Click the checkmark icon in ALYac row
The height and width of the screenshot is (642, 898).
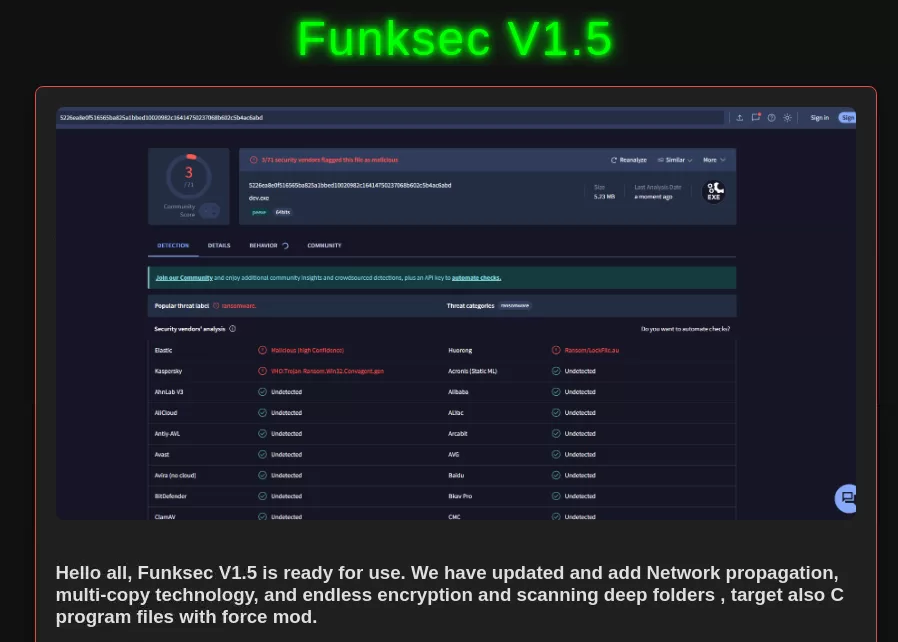click(556, 412)
